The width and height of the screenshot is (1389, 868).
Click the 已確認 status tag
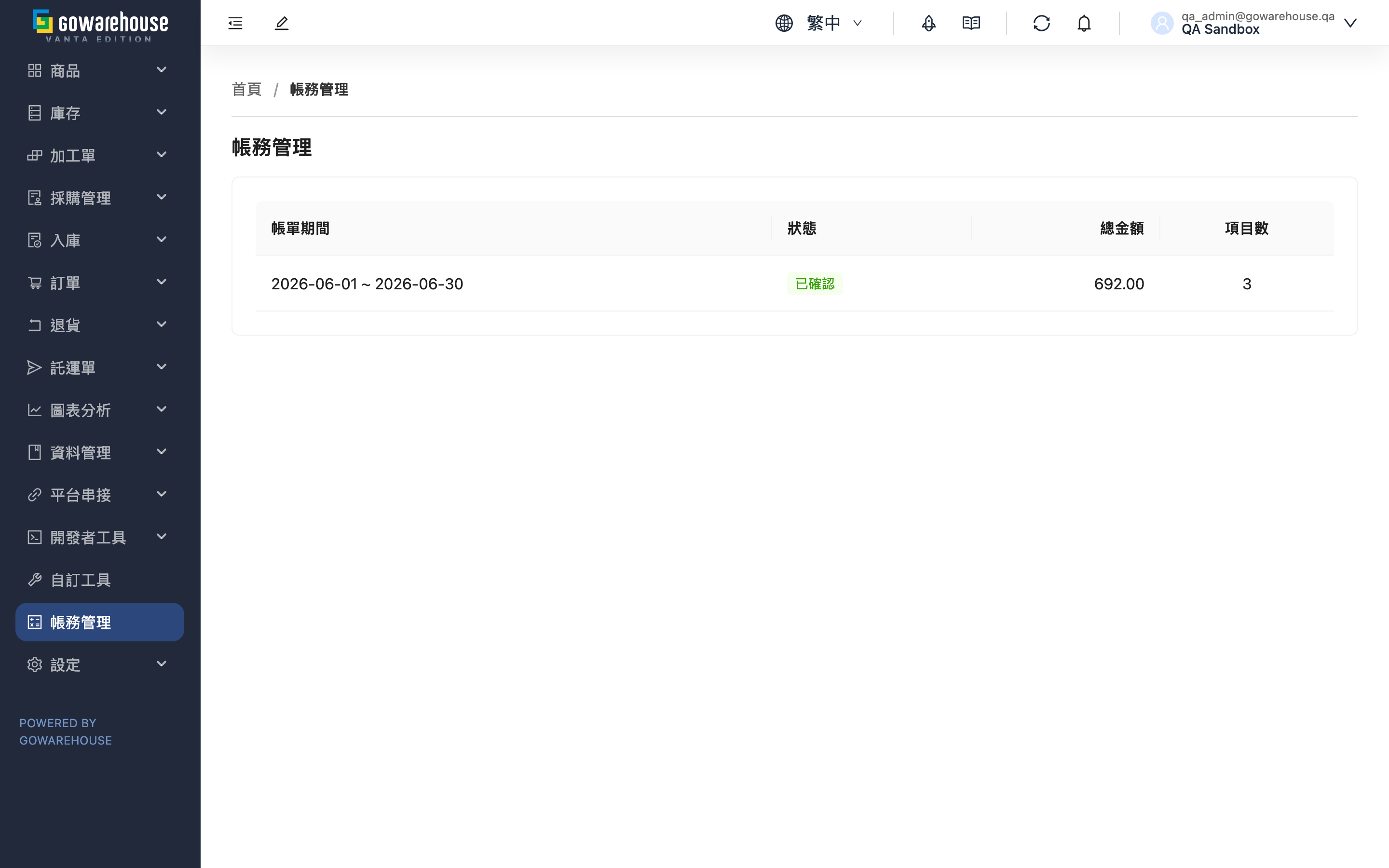point(815,284)
